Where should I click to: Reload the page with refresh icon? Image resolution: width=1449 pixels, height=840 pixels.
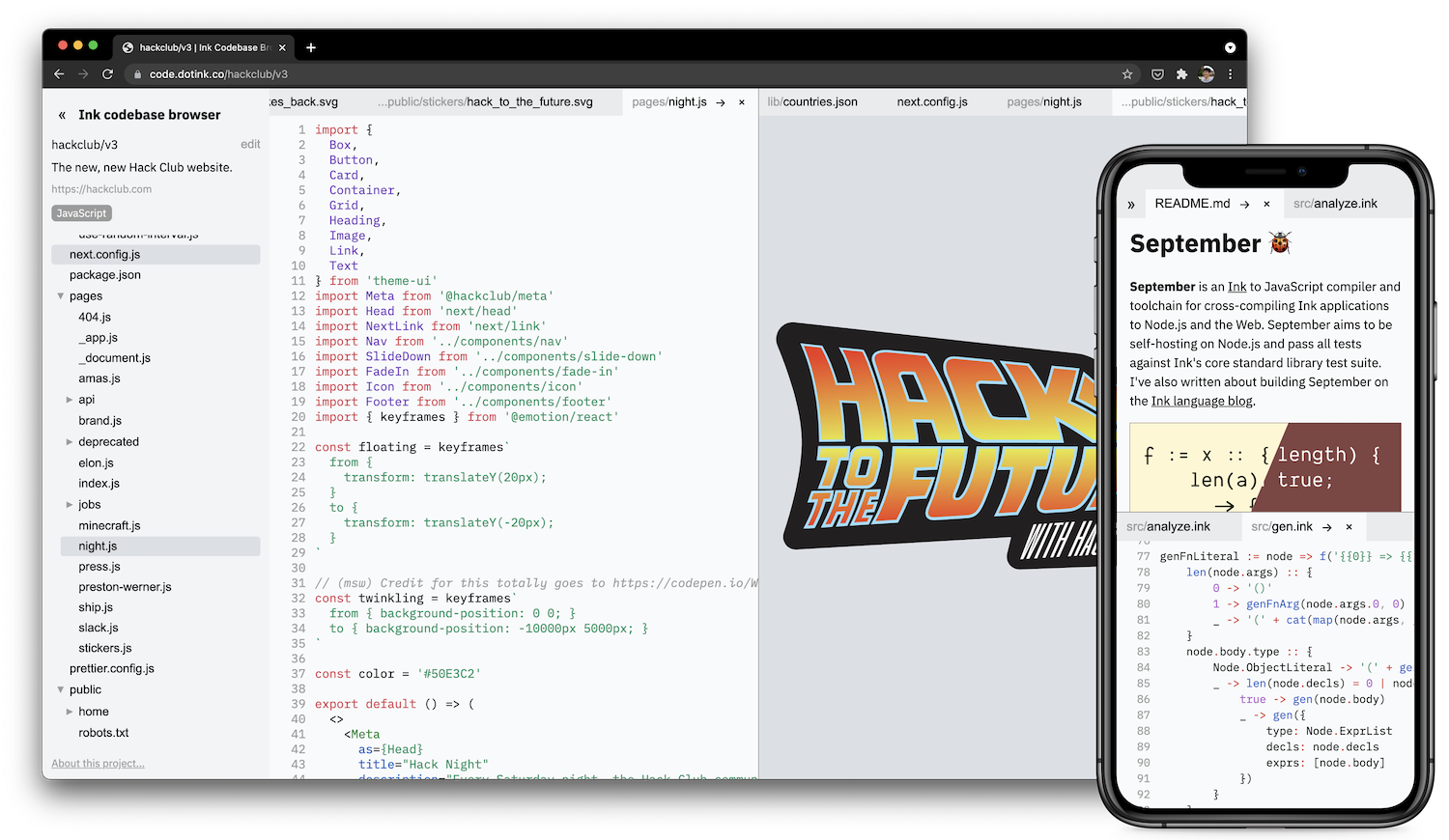pyautogui.click(x=107, y=74)
